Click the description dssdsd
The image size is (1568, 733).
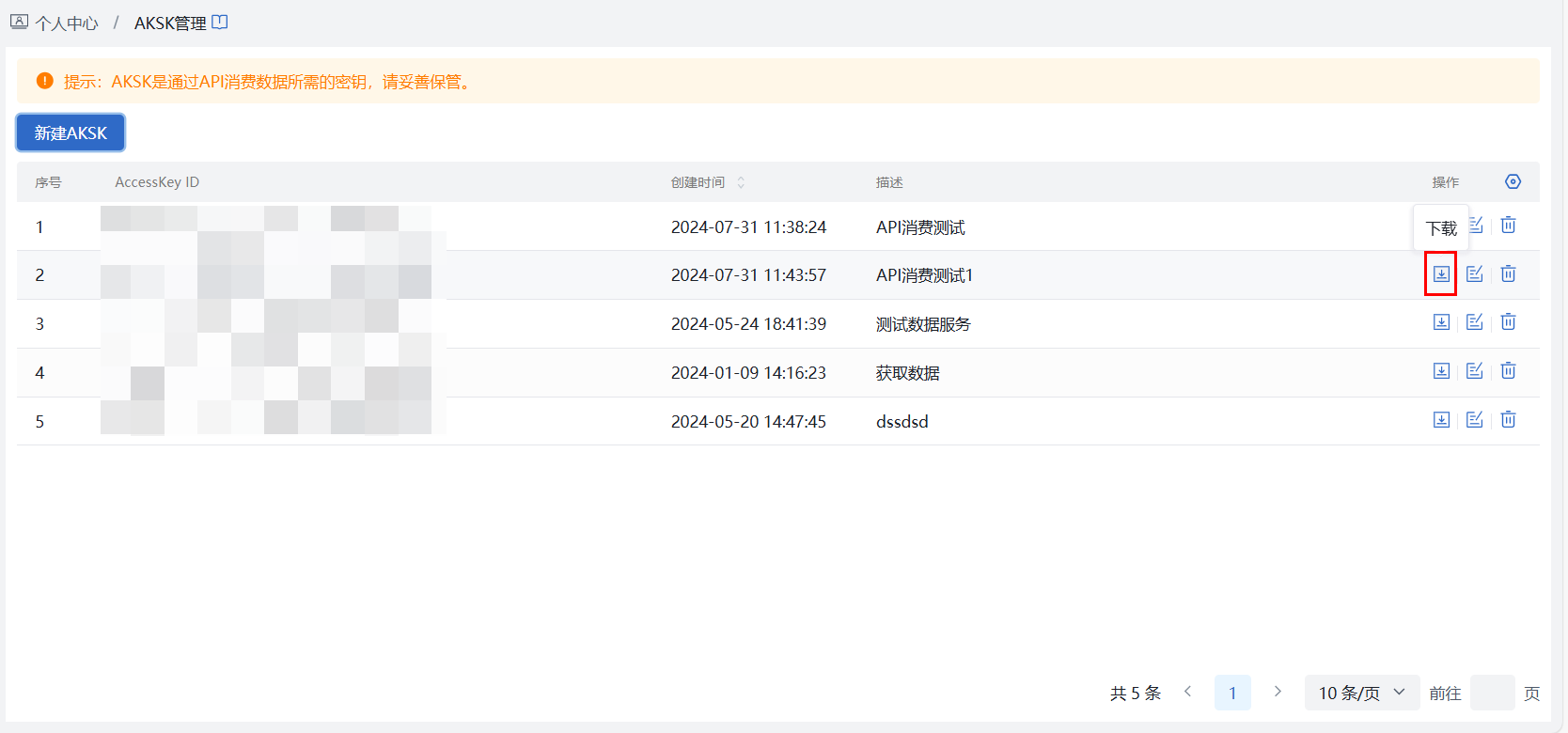click(x=902, y=422)
